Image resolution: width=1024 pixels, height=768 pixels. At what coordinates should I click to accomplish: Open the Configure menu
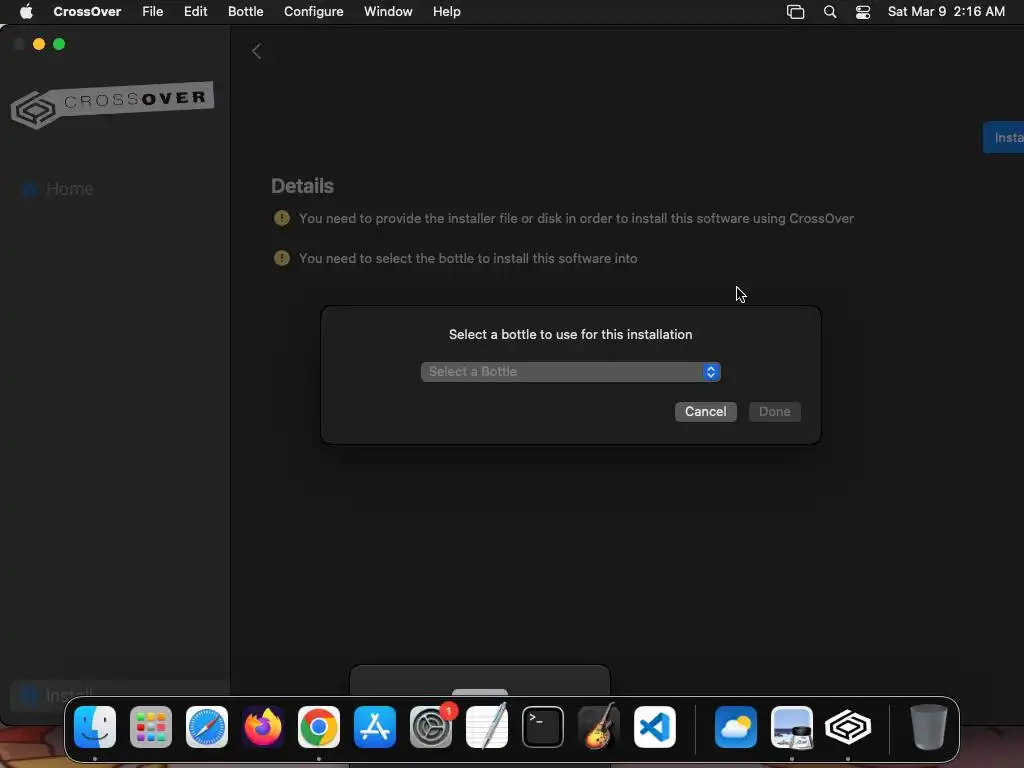(x=313, y=11)
